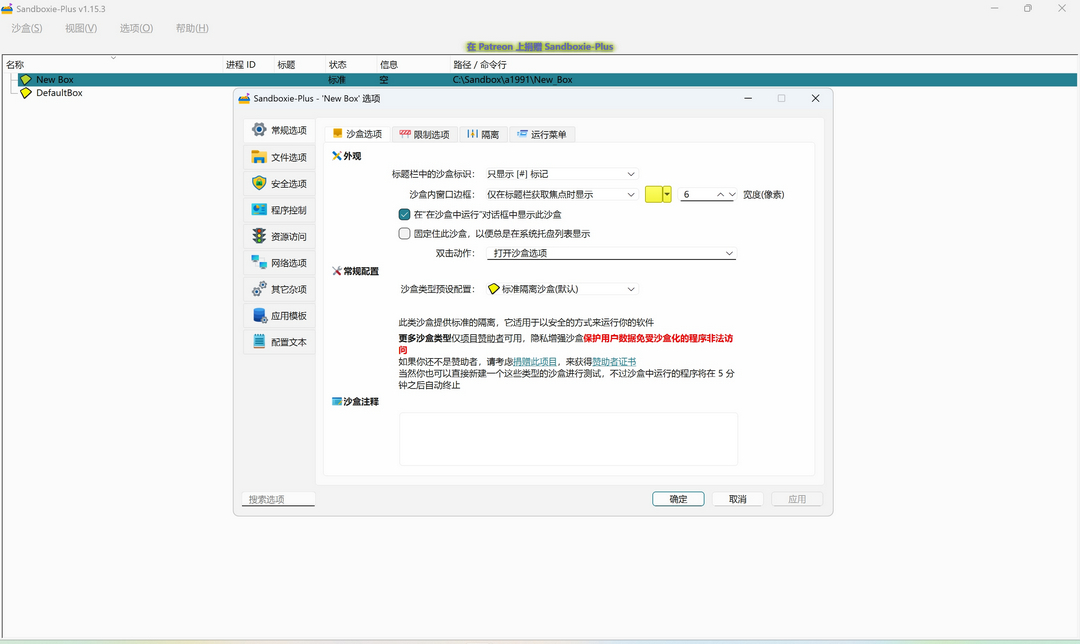Select the 安全选项 shield icon

point(259,183)
